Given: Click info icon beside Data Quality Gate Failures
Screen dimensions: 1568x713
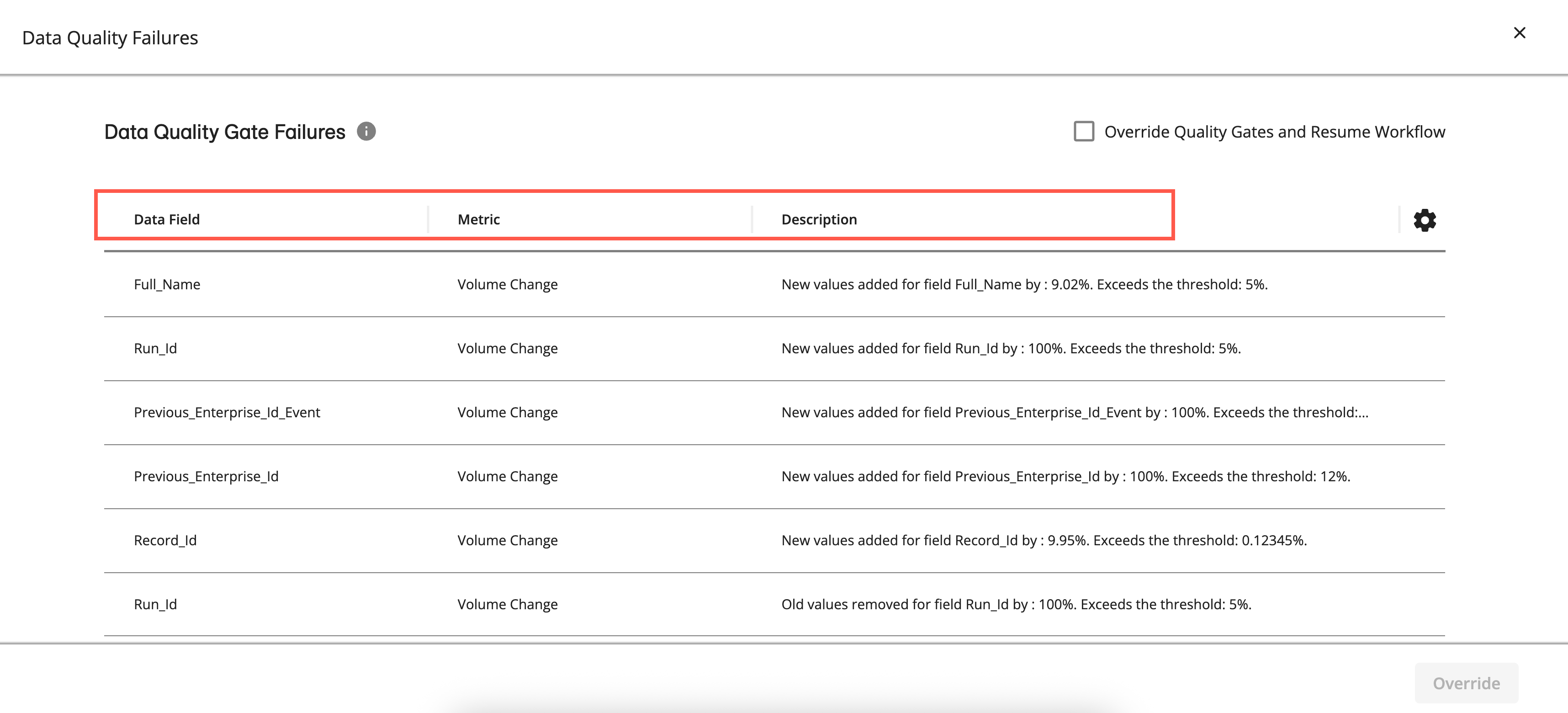Looking at the screenshot, I should 366,131.
